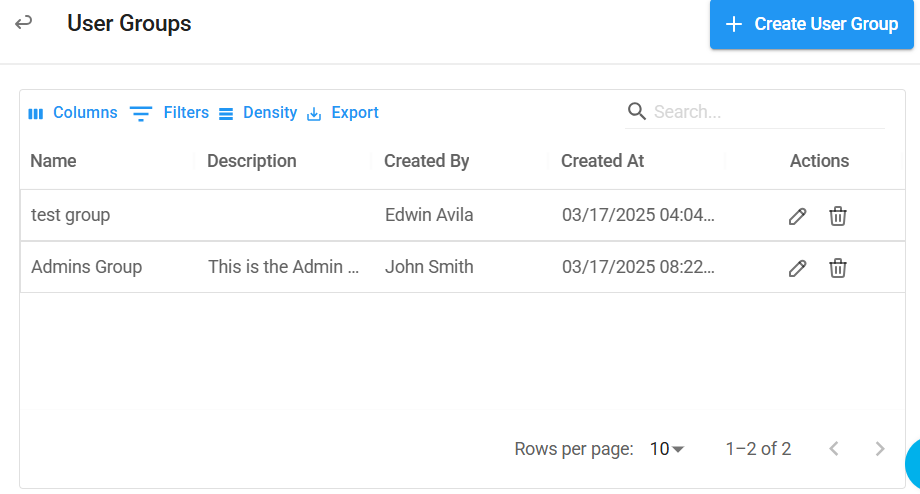Image resolution: width=920 pixels, height=494 pixels.
Task: Delete Admins Group using trash icon
Action: (838, 268)
